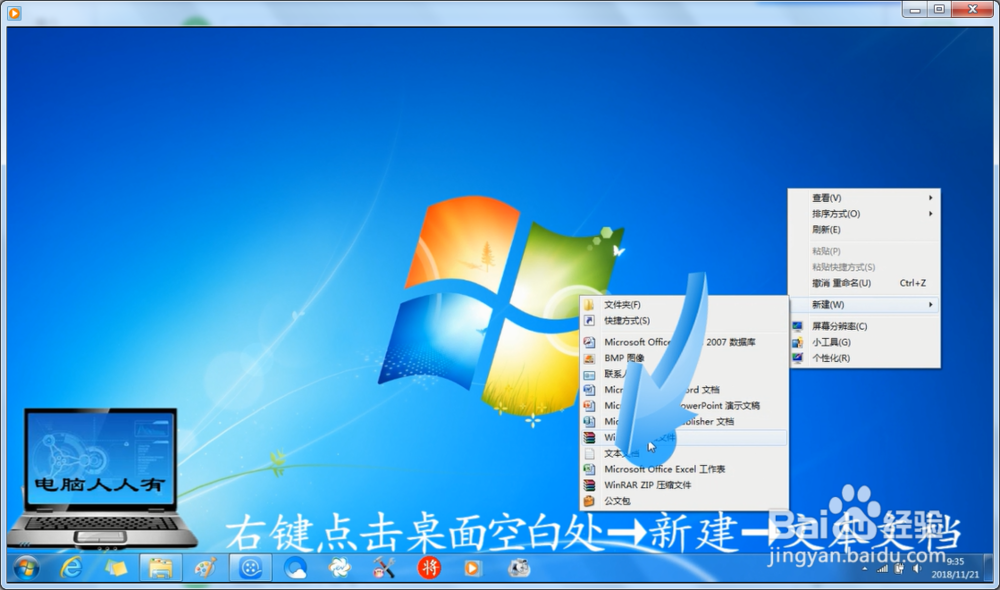Image resolution: width=1000 pixels, height=590 pixels.
Task: Maximize the video player window
Action: pyautogui.click(x=939, y=10)
